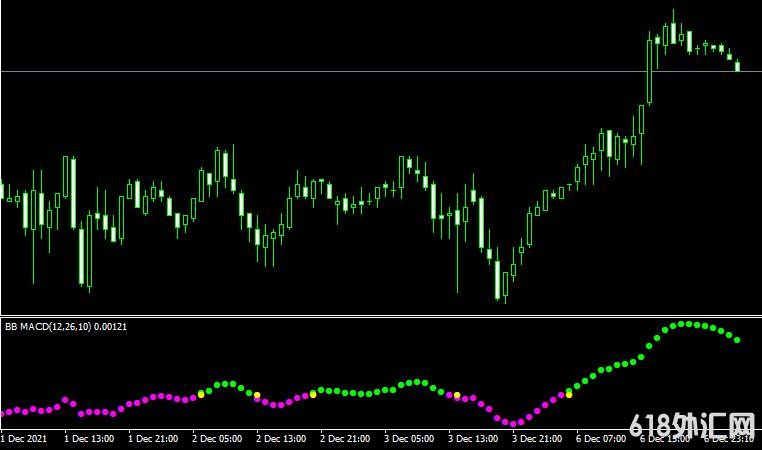
Task: Click the rightmost candlestick on the price chart
Action: [738, 66]
